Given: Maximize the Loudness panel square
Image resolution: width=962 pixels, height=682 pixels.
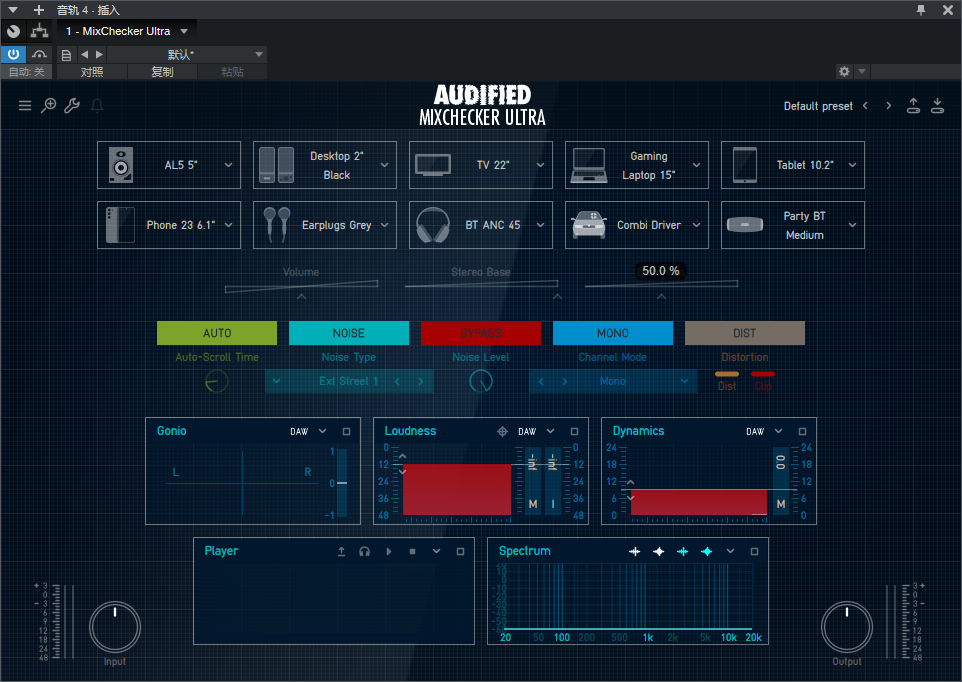Looking at the screenshot, I should tap(574, 432).
